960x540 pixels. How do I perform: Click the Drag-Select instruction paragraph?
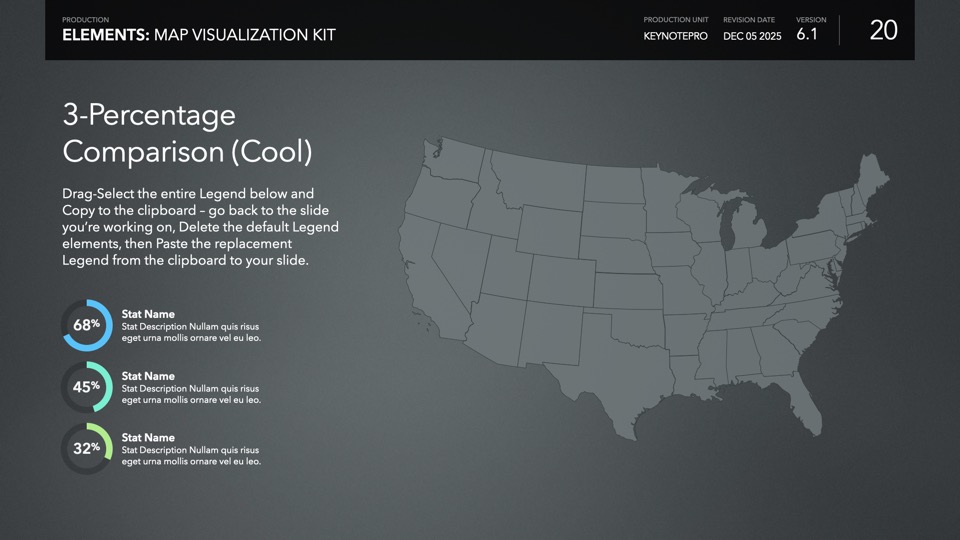[200, 226]
